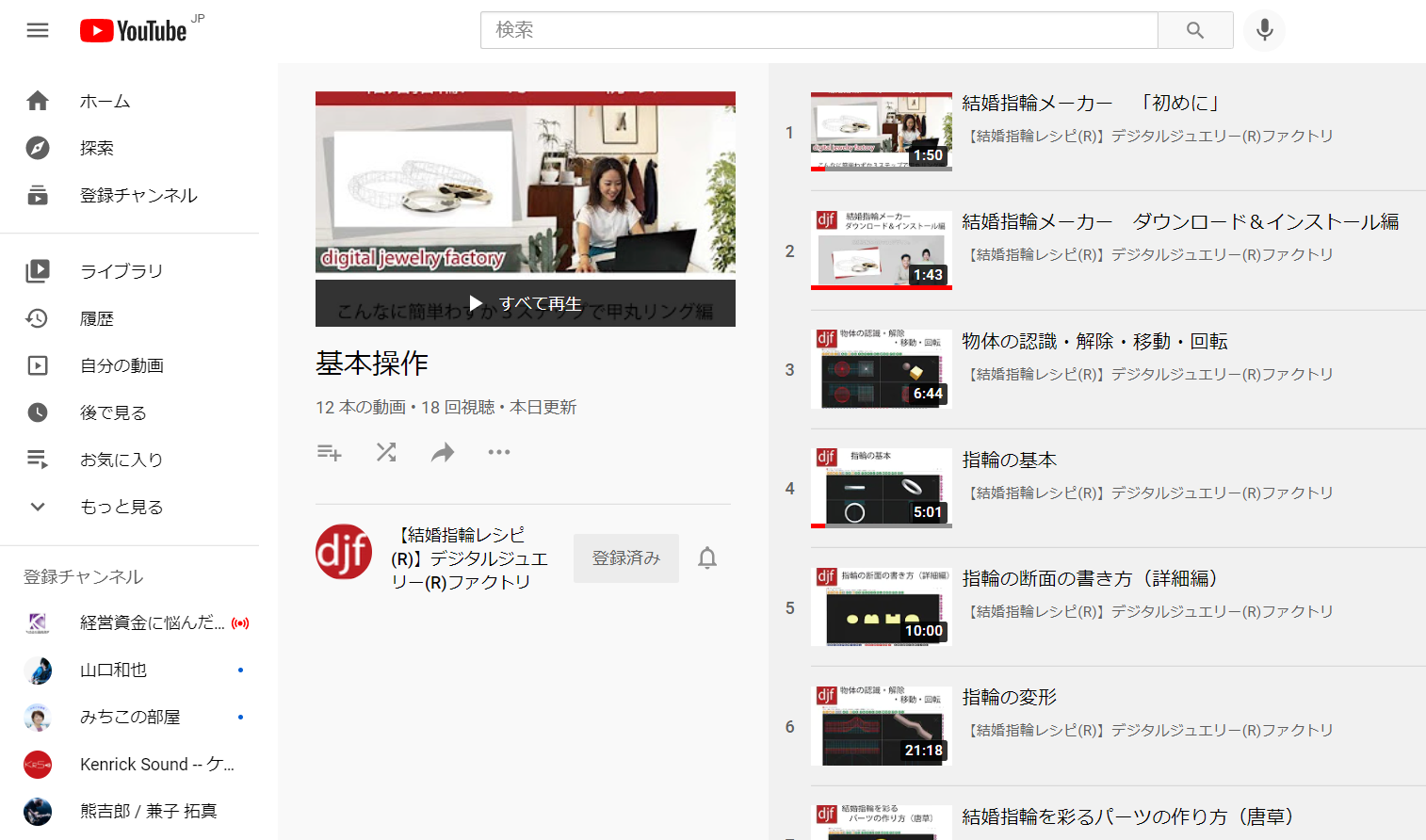The height and width of the screenshot is (840, 1426).
Task: Click the playlist title 基本操作
Action: pyautogui.click(x=372, y=363)
